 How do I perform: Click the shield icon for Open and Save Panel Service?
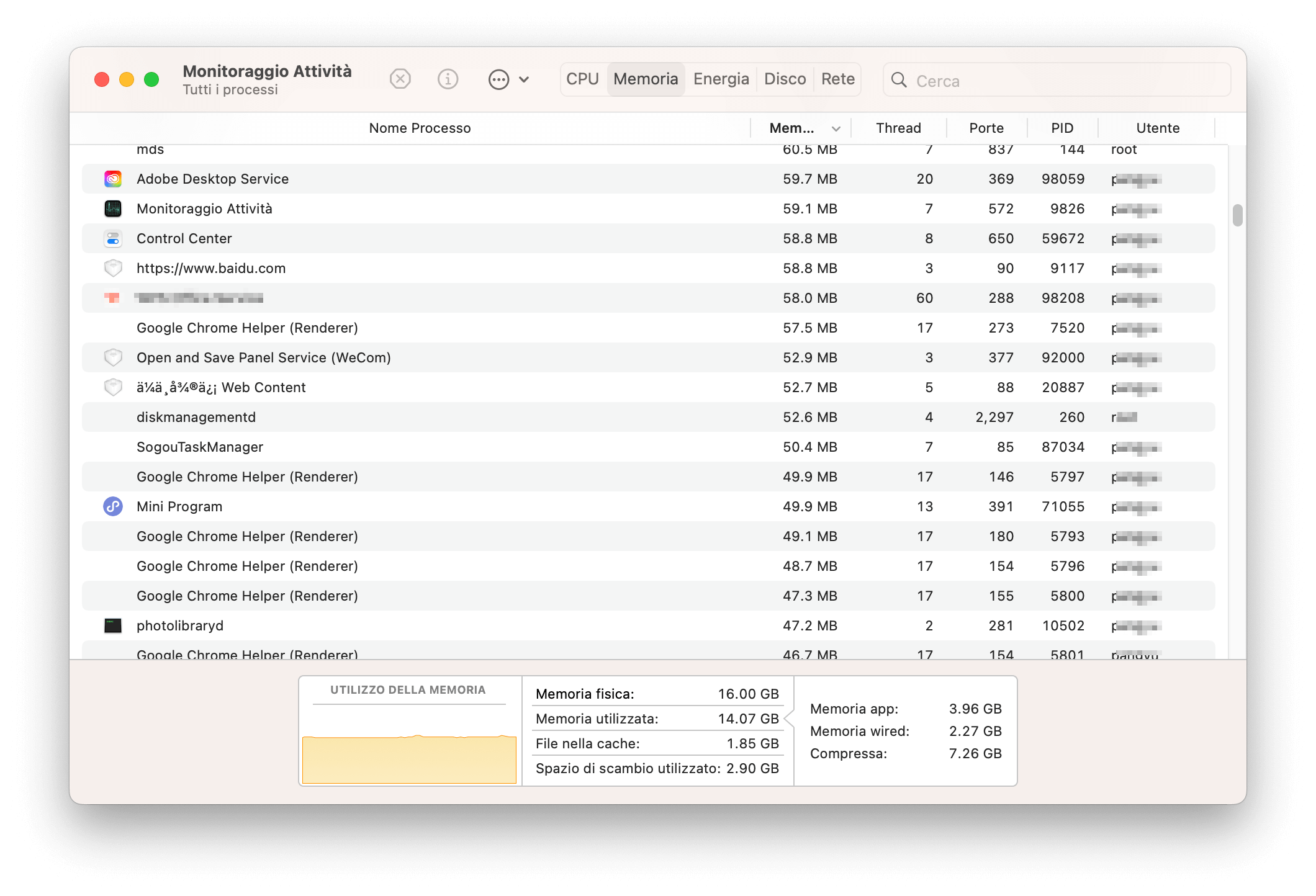pyautogui.click(x=113, y=357)
